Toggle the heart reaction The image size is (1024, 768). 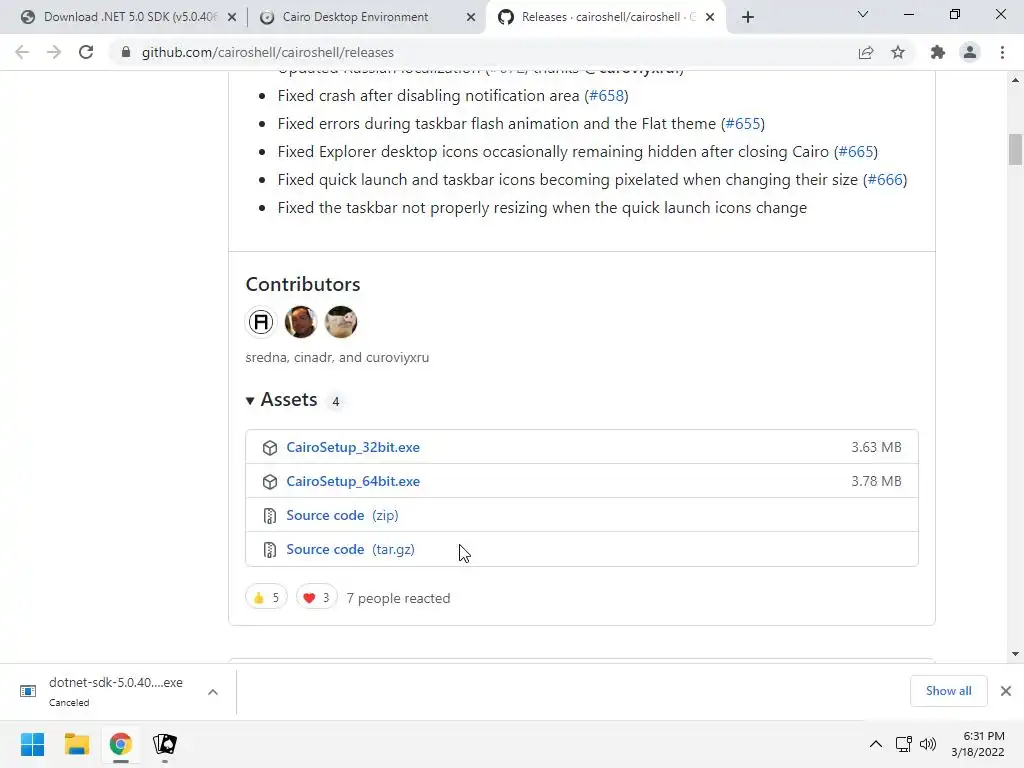coord(316,598)
